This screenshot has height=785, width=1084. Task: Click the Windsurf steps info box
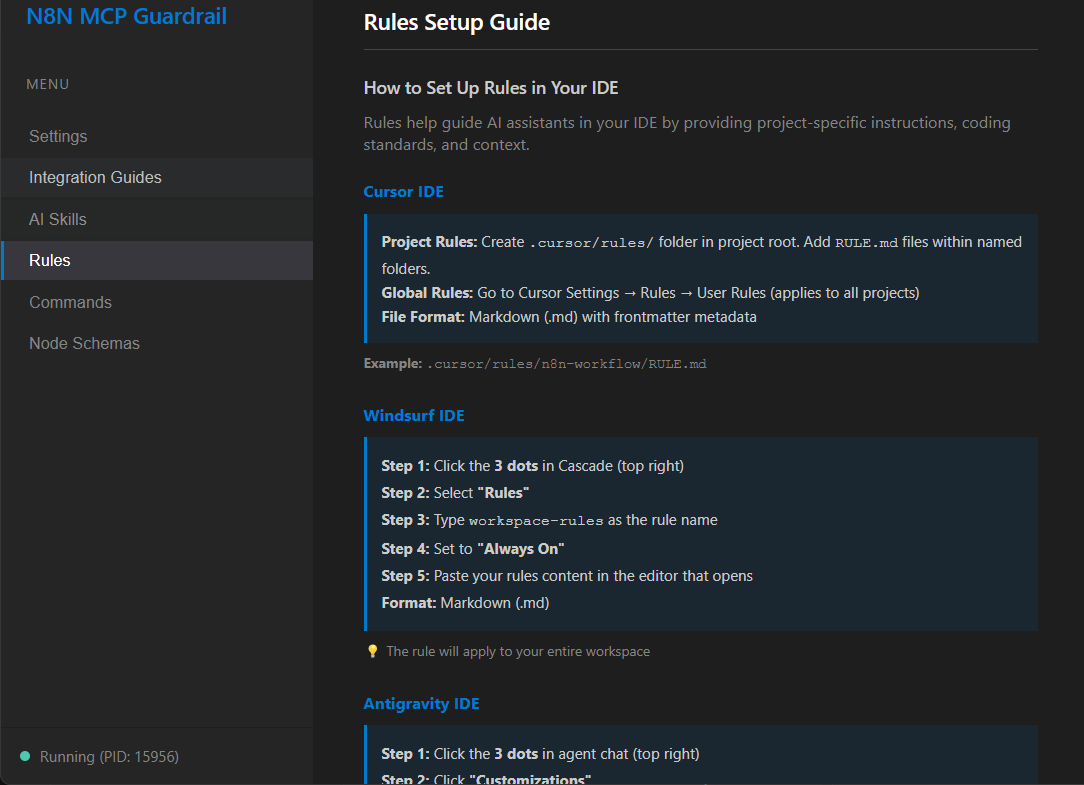700,534
